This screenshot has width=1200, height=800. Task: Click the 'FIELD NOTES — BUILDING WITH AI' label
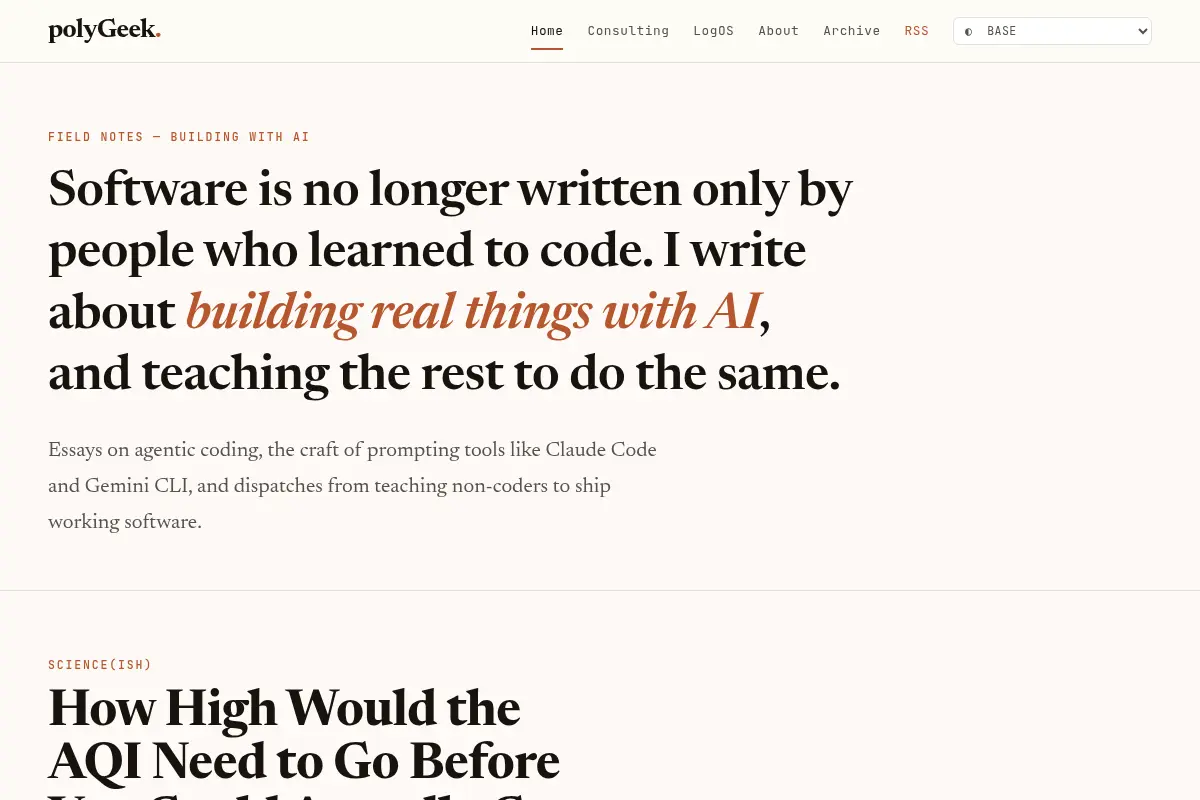click(x=179, y=137)
